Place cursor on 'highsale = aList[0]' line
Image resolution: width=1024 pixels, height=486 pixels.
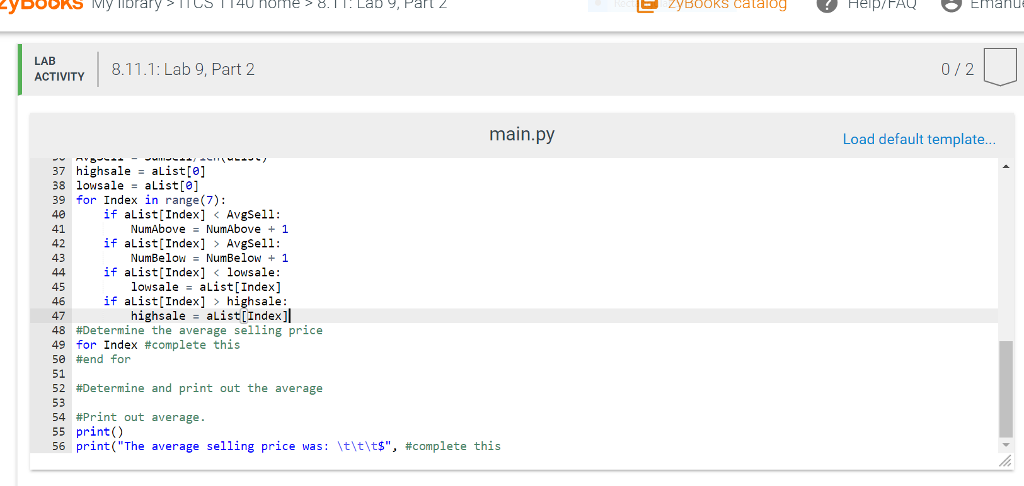click(141, 171)
